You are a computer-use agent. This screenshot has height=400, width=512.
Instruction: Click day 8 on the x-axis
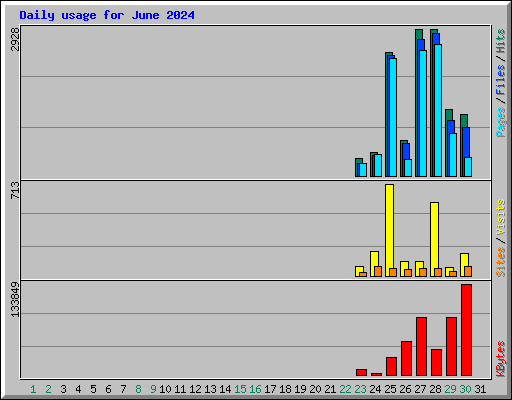(x=138, y=389)
